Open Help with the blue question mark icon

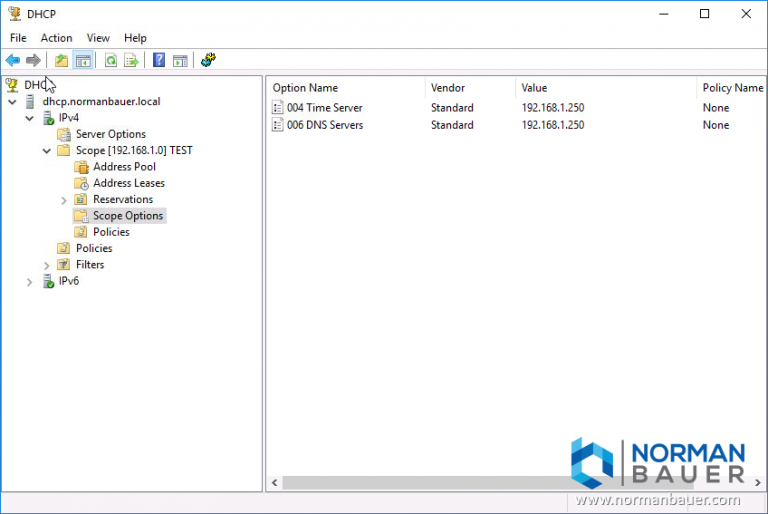point(159,61)
